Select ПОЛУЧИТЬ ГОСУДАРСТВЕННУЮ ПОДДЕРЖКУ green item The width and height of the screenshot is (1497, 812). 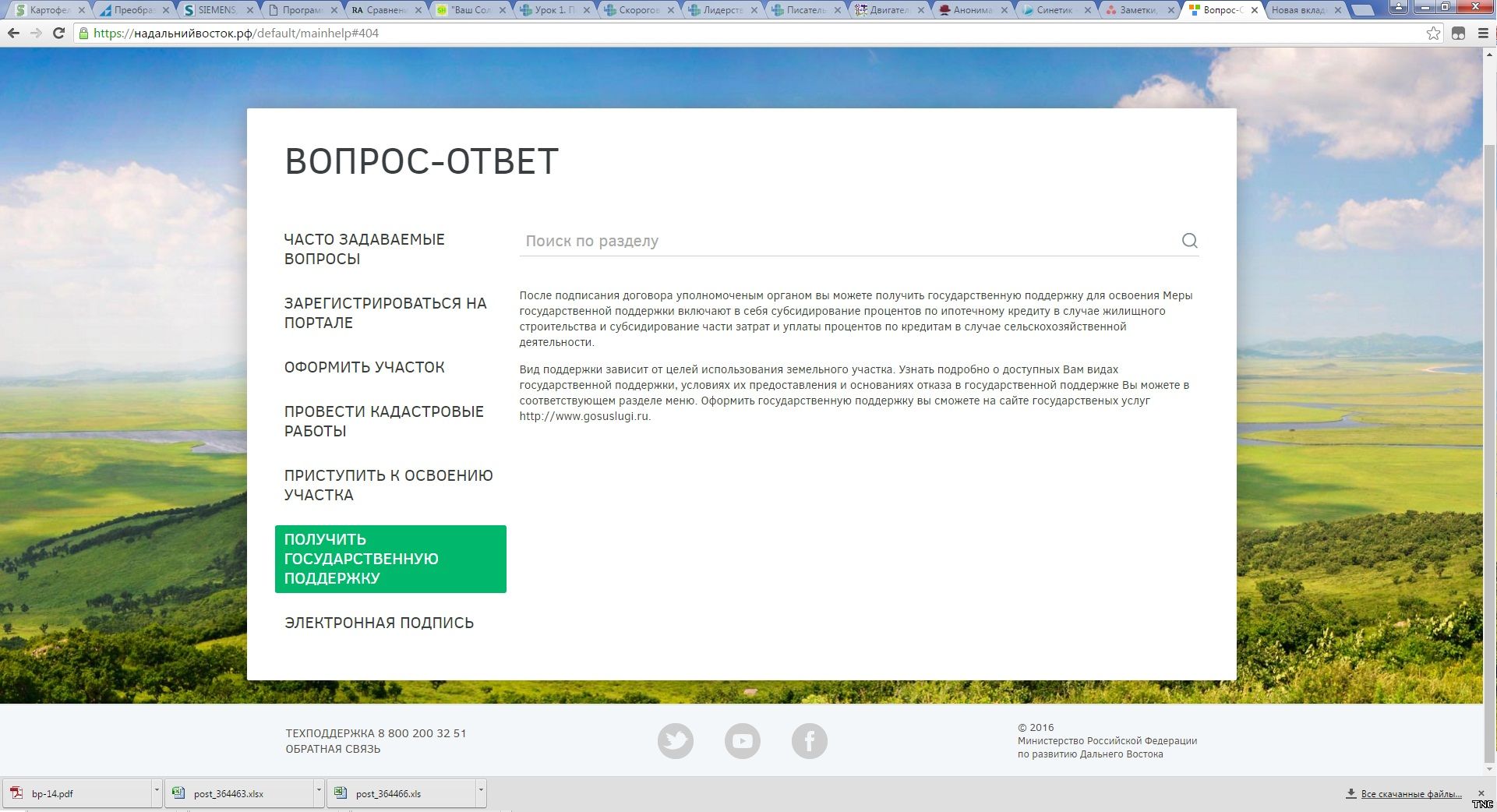click(x=390, y=559)
